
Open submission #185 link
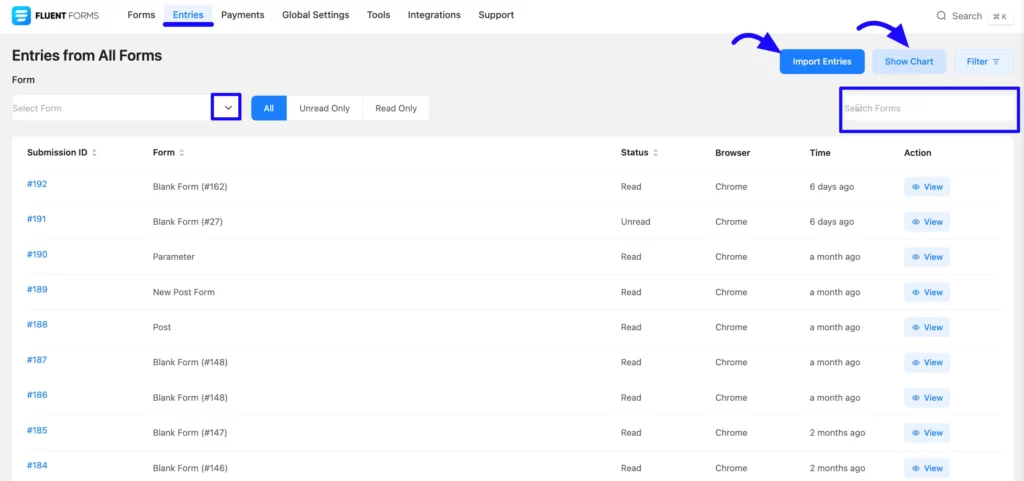click(x=37, y=431)
